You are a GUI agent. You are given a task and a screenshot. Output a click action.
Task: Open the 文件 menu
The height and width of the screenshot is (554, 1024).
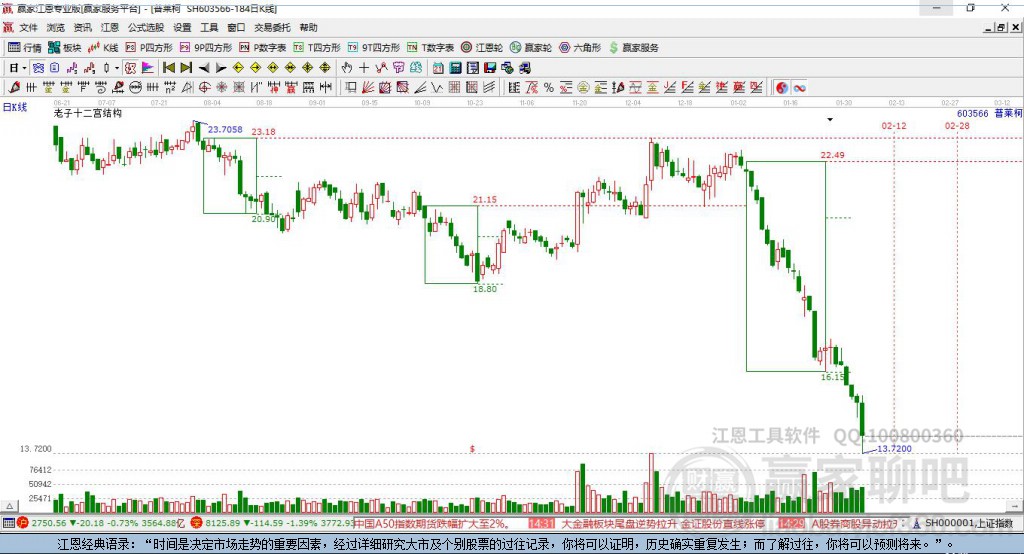[x=28, y=27]
